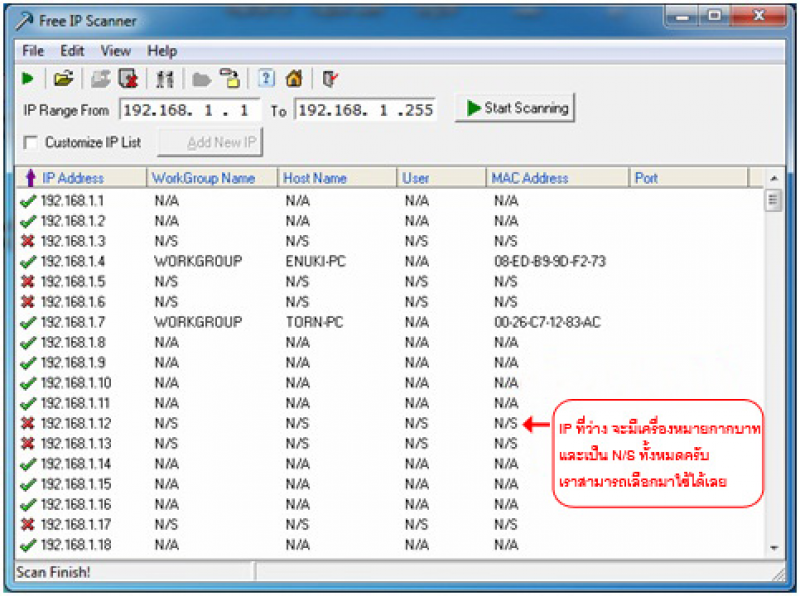Click red X status icon for 192.168.1.12
The height and width of the screenshot is (596, 800).
point(28,423)
